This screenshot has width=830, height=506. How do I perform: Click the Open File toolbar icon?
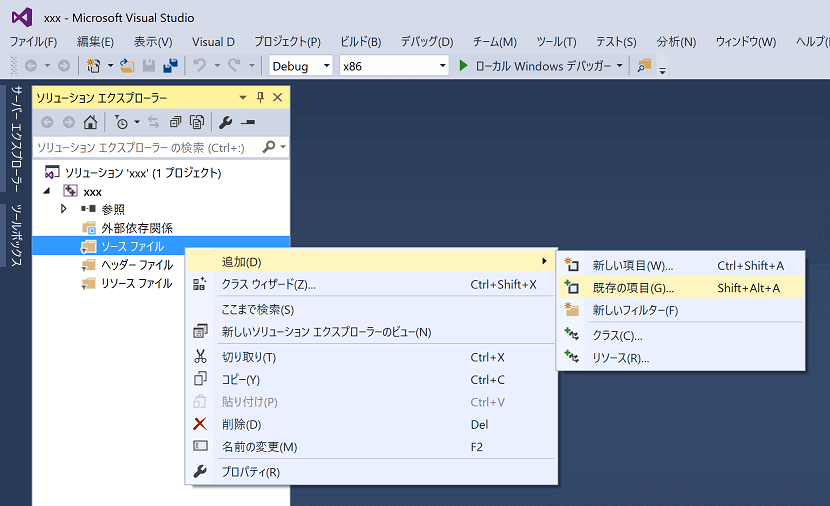127,66
